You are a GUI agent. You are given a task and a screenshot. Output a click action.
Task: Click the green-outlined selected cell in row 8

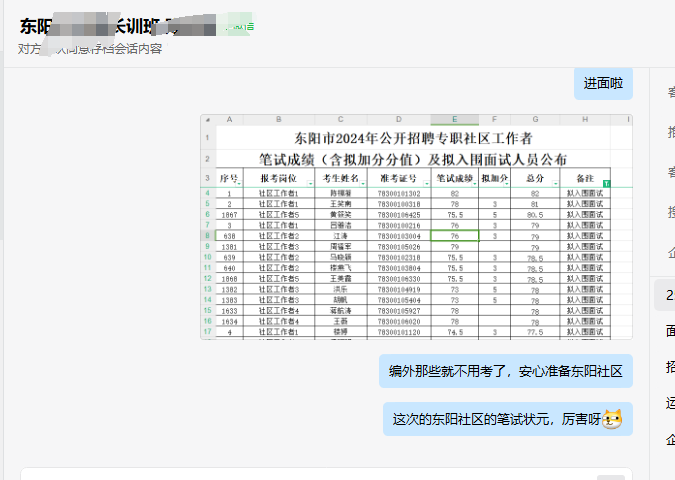point(455,236)
